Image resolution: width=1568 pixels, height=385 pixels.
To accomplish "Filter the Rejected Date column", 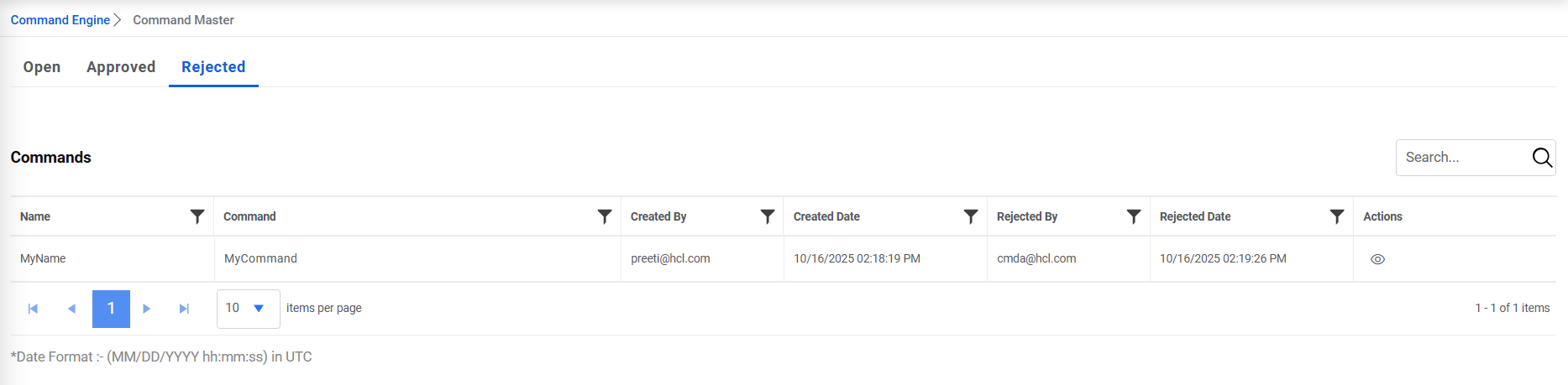I will 1337,216.
